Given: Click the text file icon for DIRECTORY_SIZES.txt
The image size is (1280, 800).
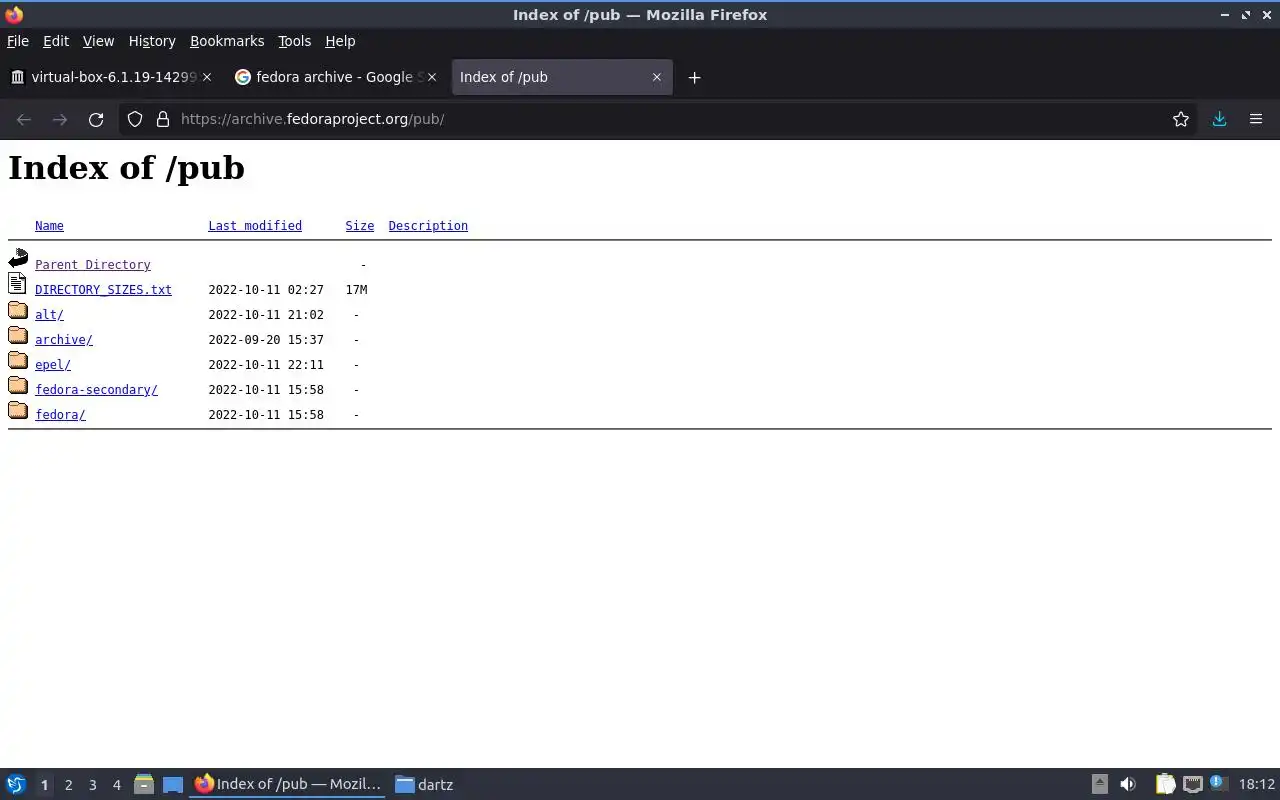Looking at the screenshot, I should [17, 284].
